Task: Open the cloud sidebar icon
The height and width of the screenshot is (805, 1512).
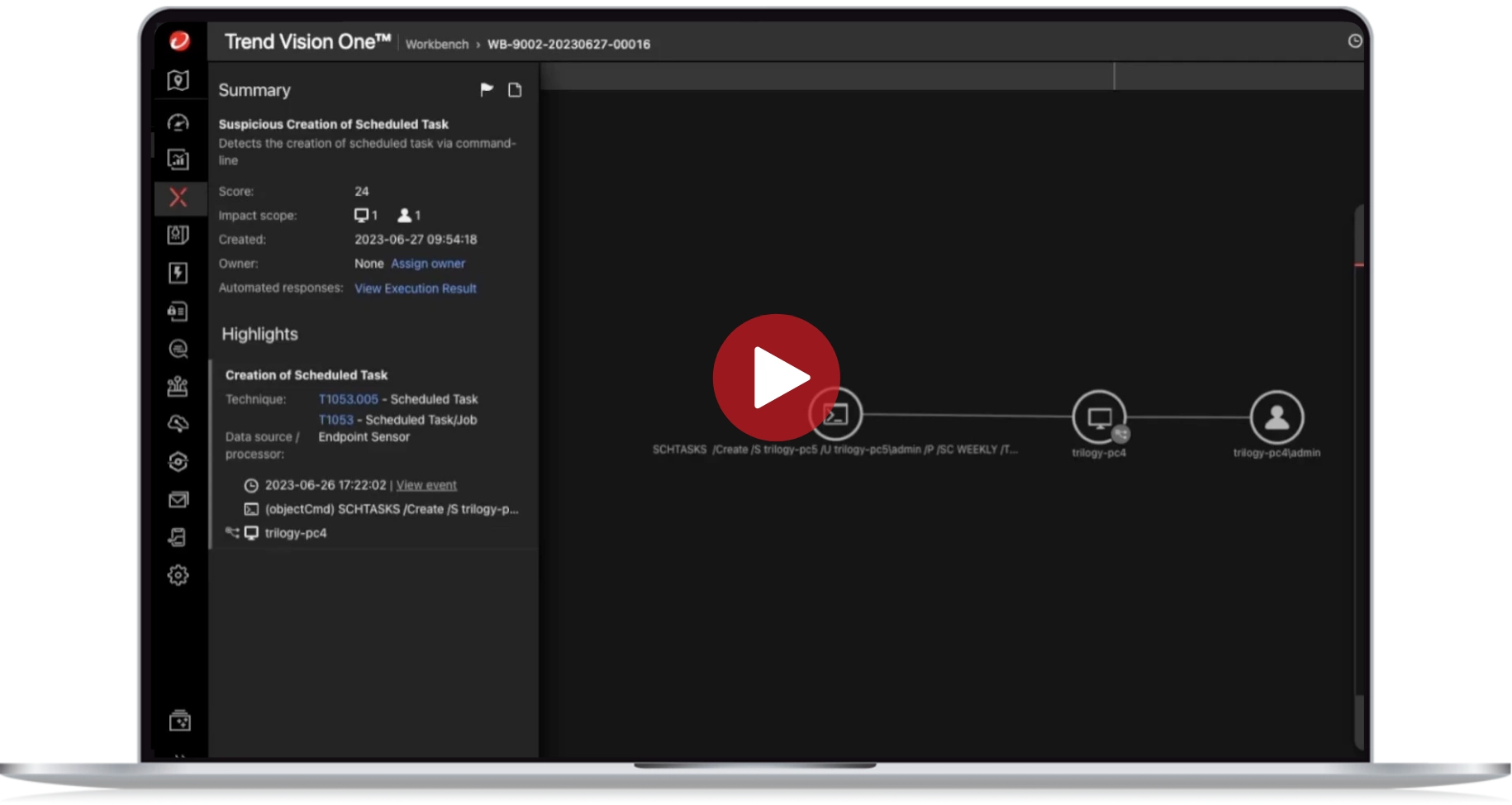Action: [x=178, y=424]
